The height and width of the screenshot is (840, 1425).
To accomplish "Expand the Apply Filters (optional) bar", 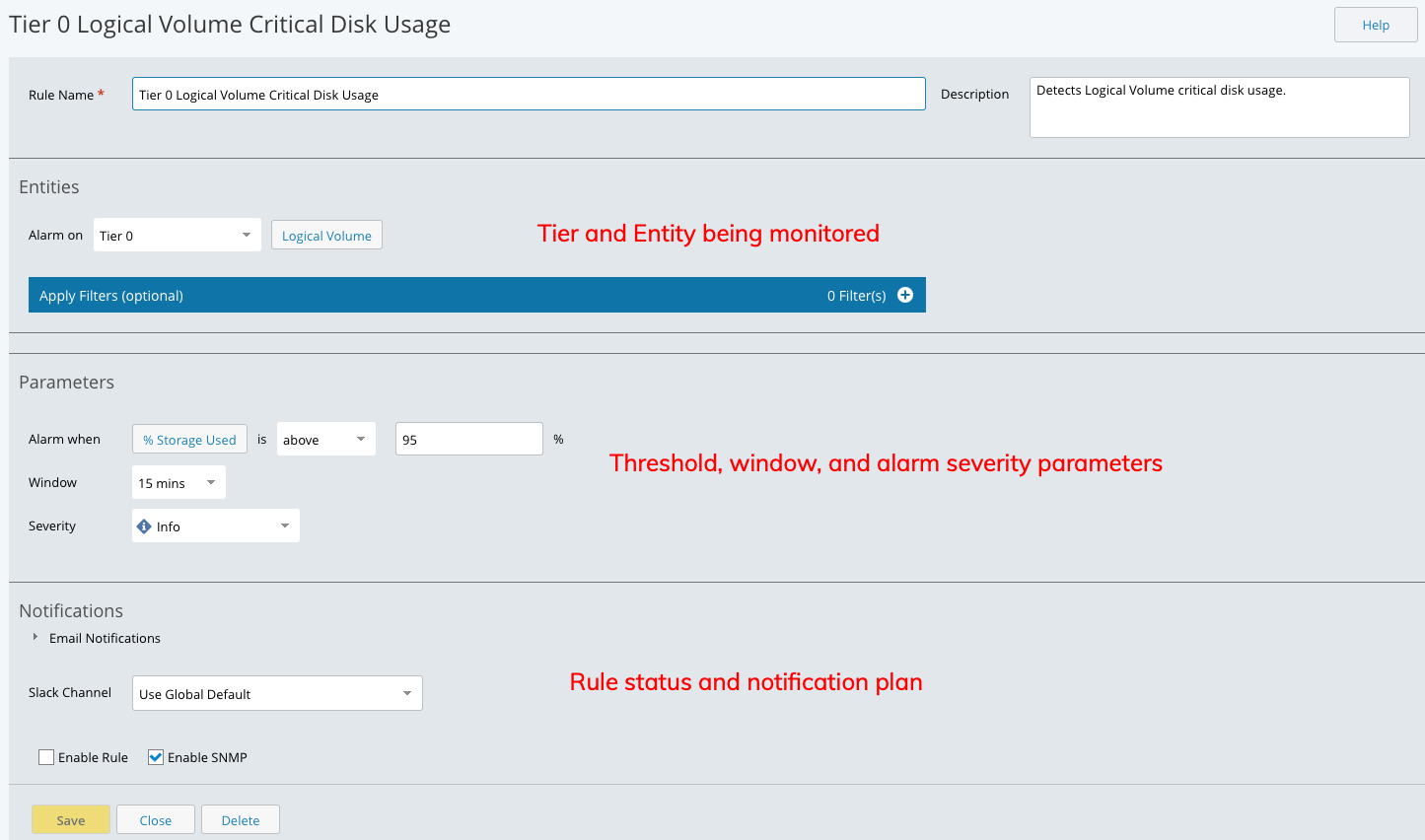I will [477, 295].
